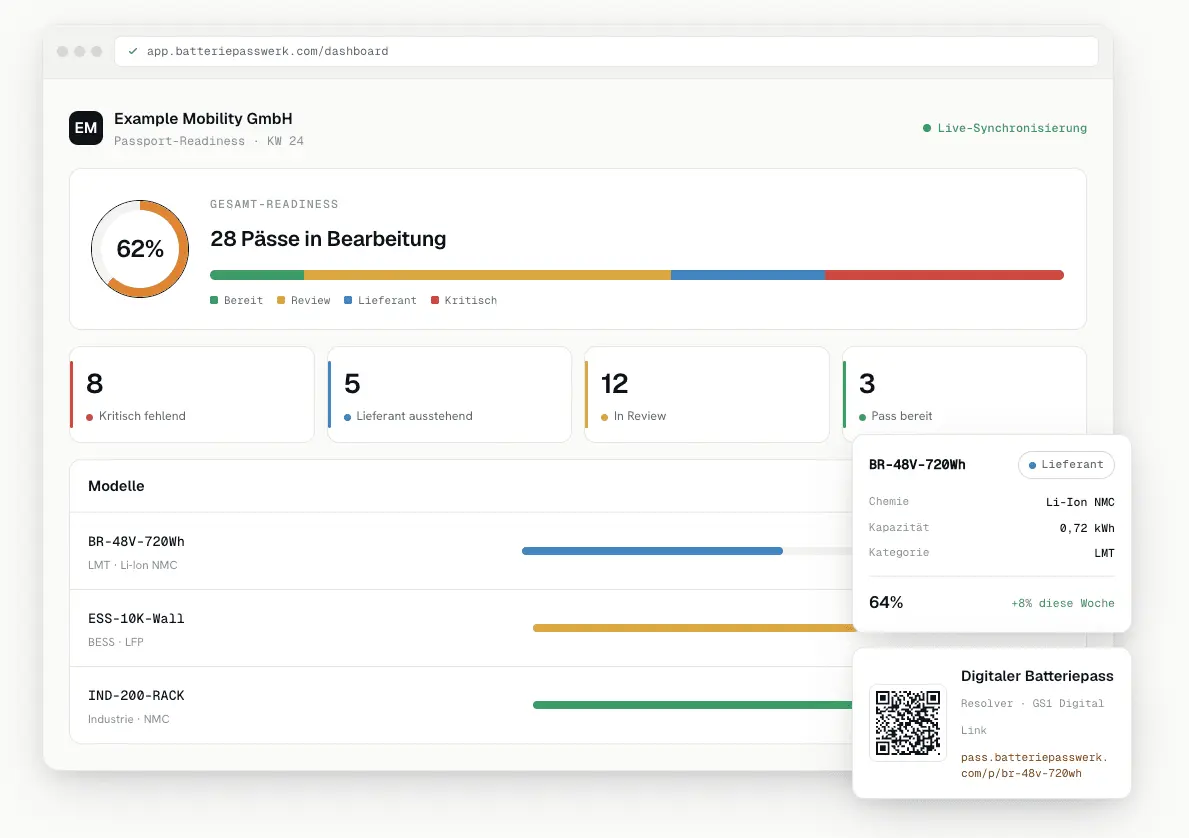
Task: Click the Lieferant status badge in detail card
Action: coord(1066,465)
